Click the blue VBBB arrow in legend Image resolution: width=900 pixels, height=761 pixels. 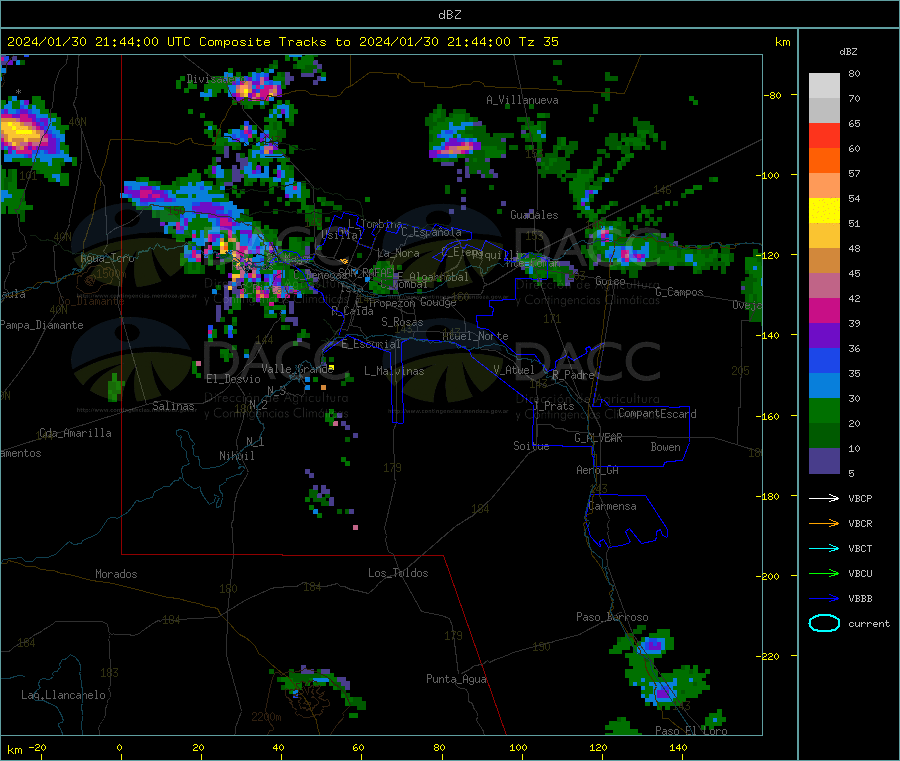click(824, 599)
